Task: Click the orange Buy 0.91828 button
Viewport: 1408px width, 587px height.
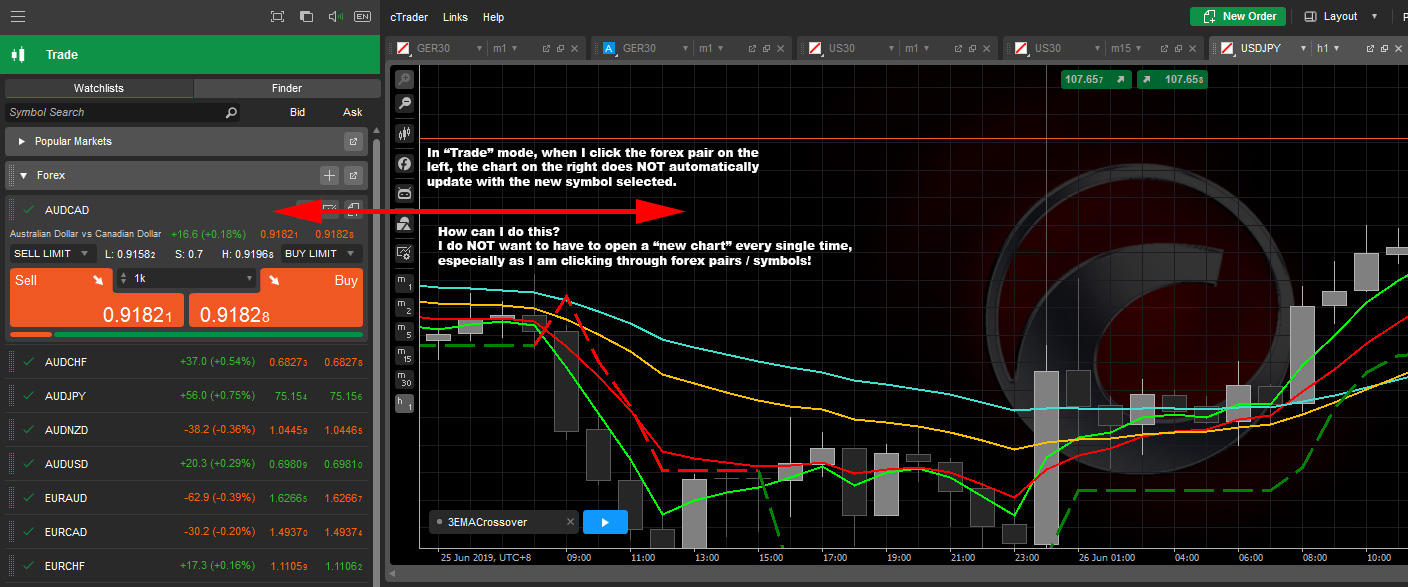Action: pos(275,297)
